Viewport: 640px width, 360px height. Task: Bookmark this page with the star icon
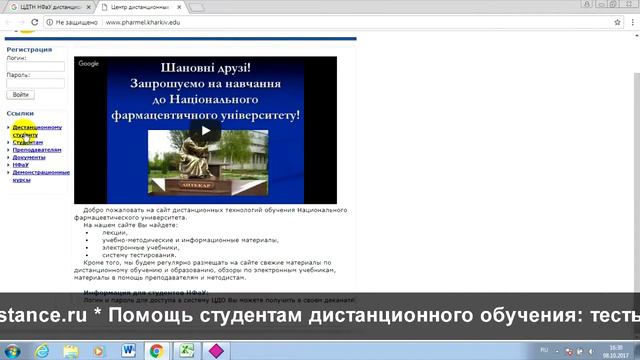(617, 22)
